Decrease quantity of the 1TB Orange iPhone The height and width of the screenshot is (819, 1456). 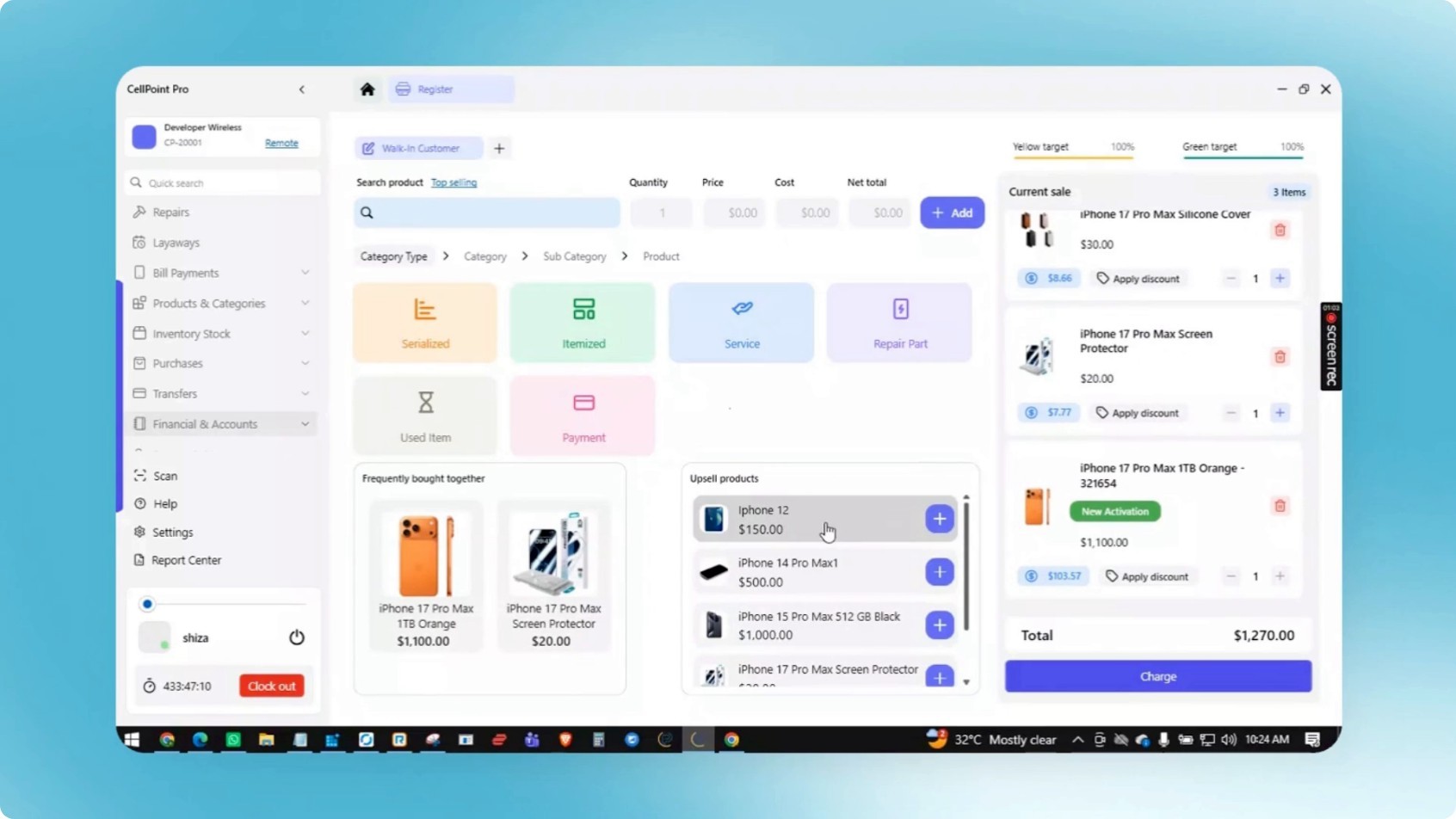click(x=1231, y=576)
